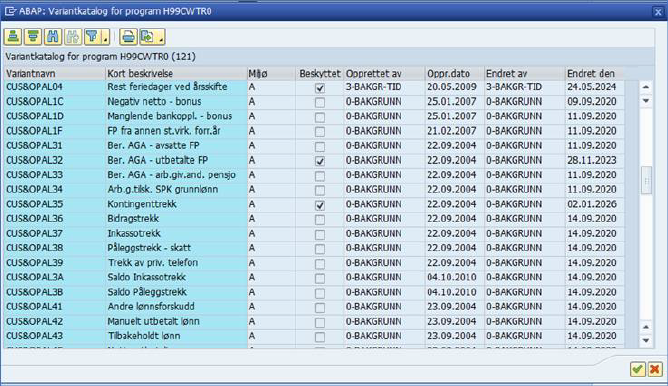Select variant CUS&OPAL42
668x386 pixels.
[34, 321]
